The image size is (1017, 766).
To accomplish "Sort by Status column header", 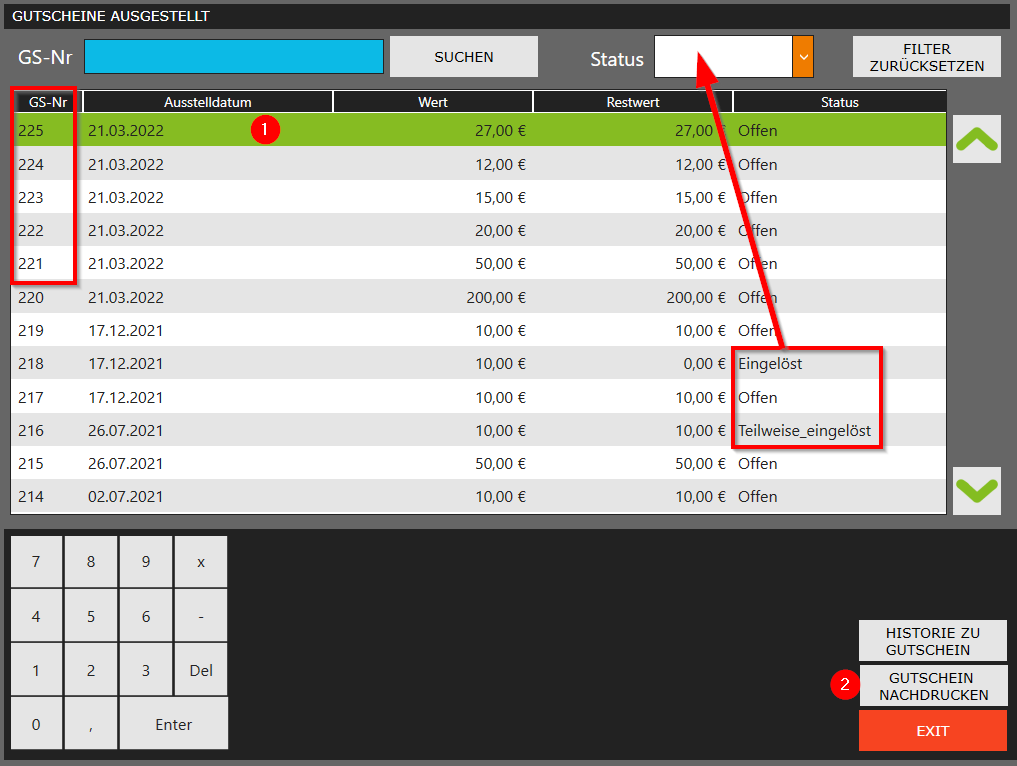I will coord(840,102).
